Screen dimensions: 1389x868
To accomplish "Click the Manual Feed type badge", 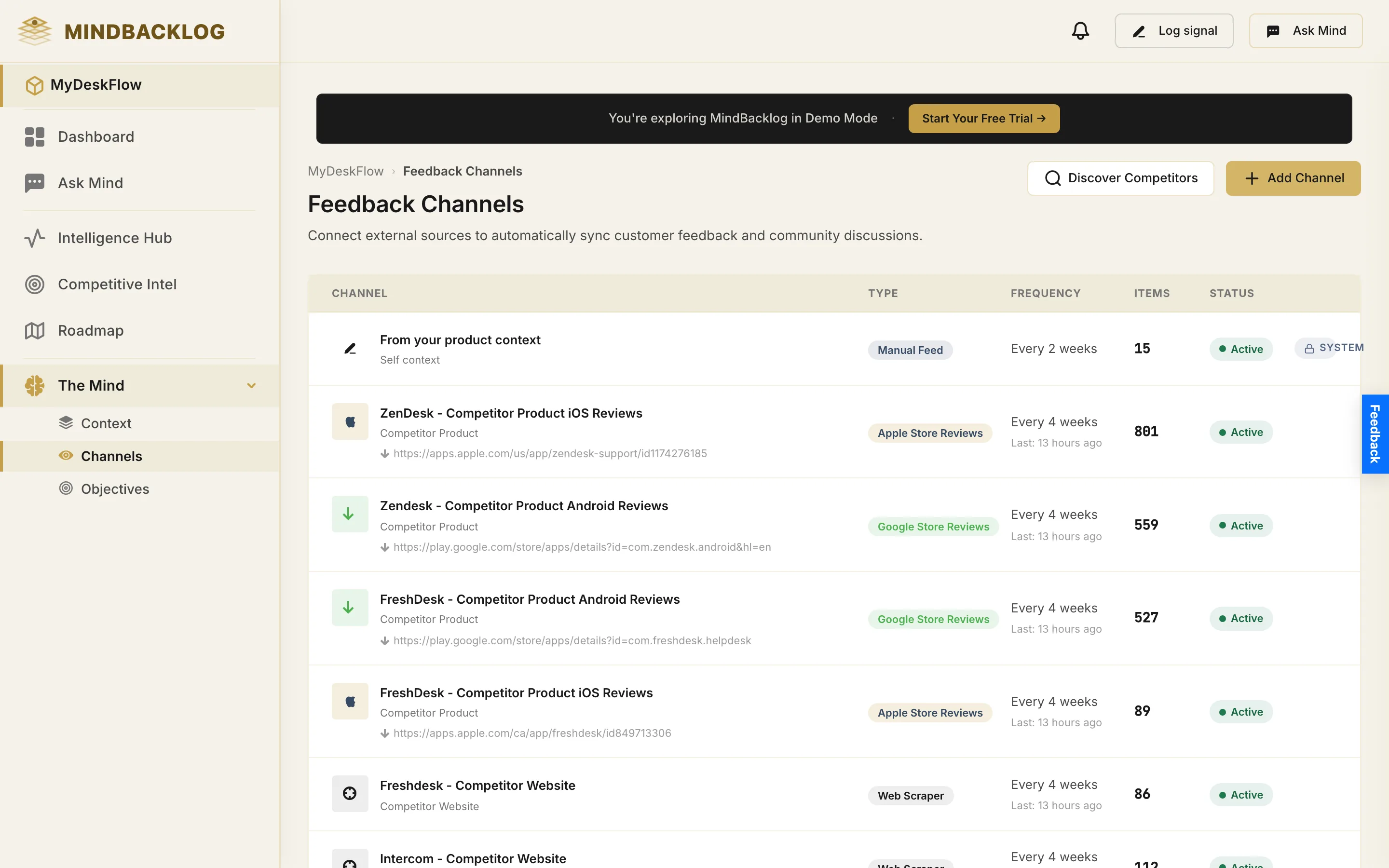I will pos(910,350).
